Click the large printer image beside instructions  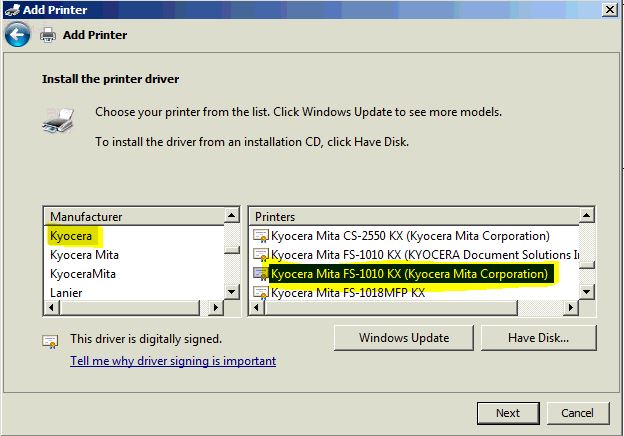(x=58, y=120)
